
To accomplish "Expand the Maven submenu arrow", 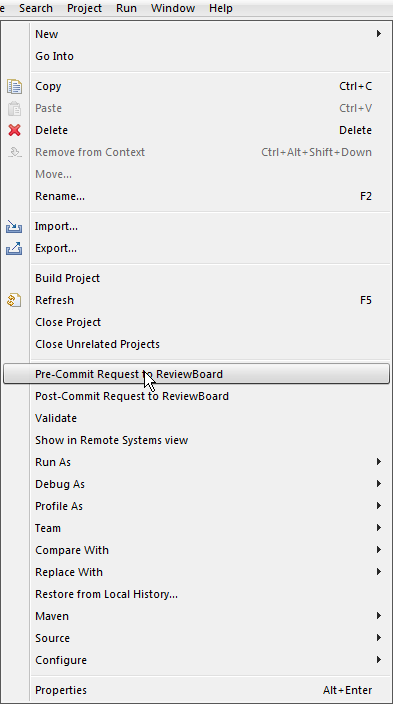I will click(379, 616).
